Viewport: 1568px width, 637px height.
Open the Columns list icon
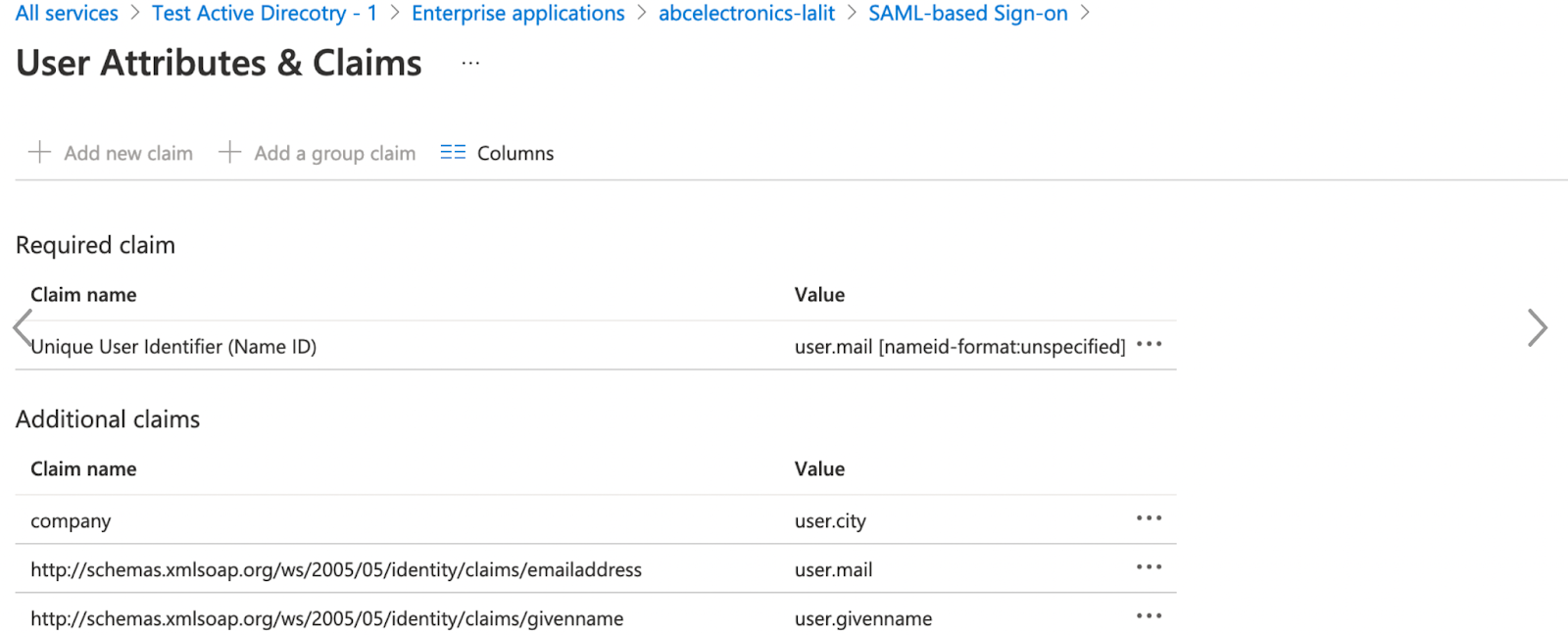pyautogui.click(x=453, y=152)
